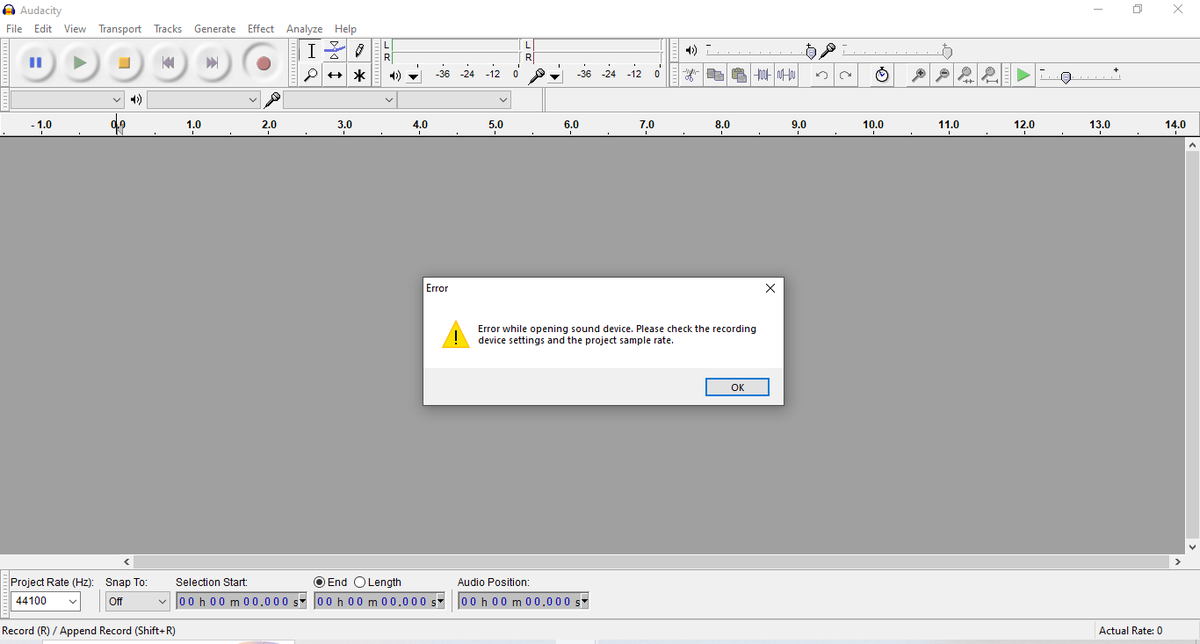
Task: Open the Snap To dropdown
Action: (163, 601)
